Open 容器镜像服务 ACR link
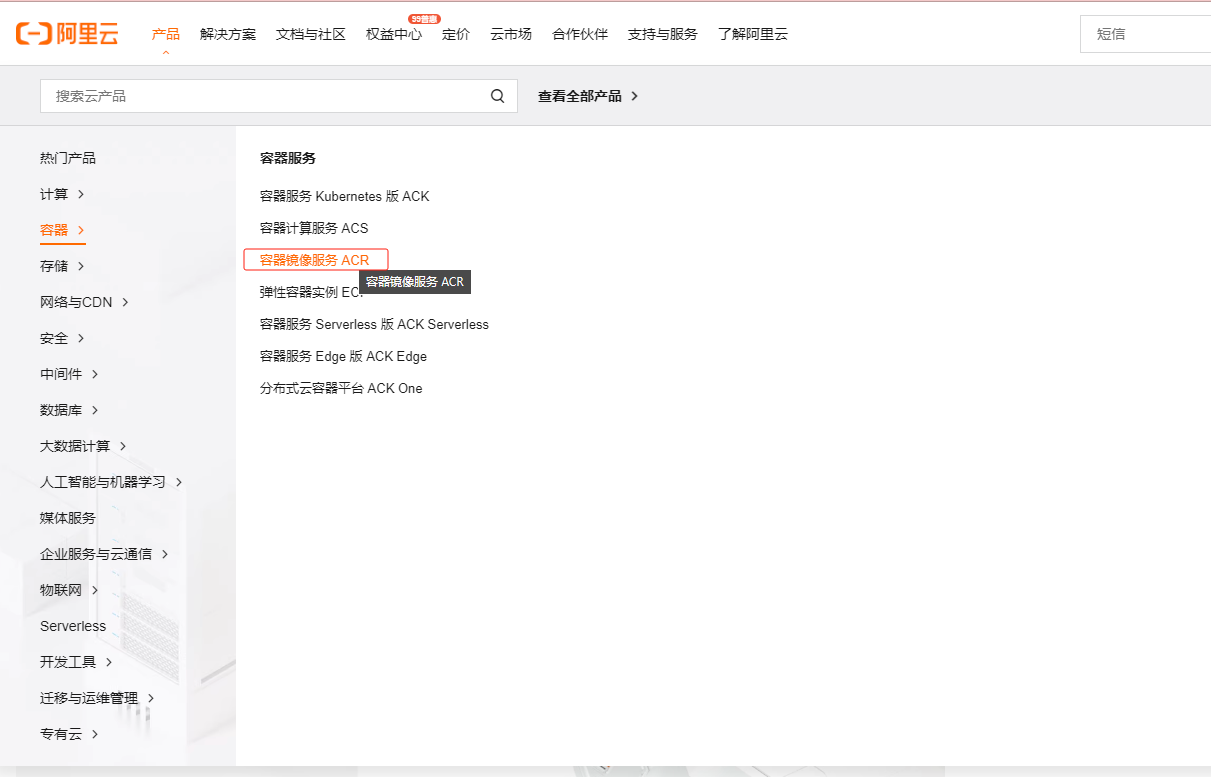1211x777 pixels. [315, 260]
